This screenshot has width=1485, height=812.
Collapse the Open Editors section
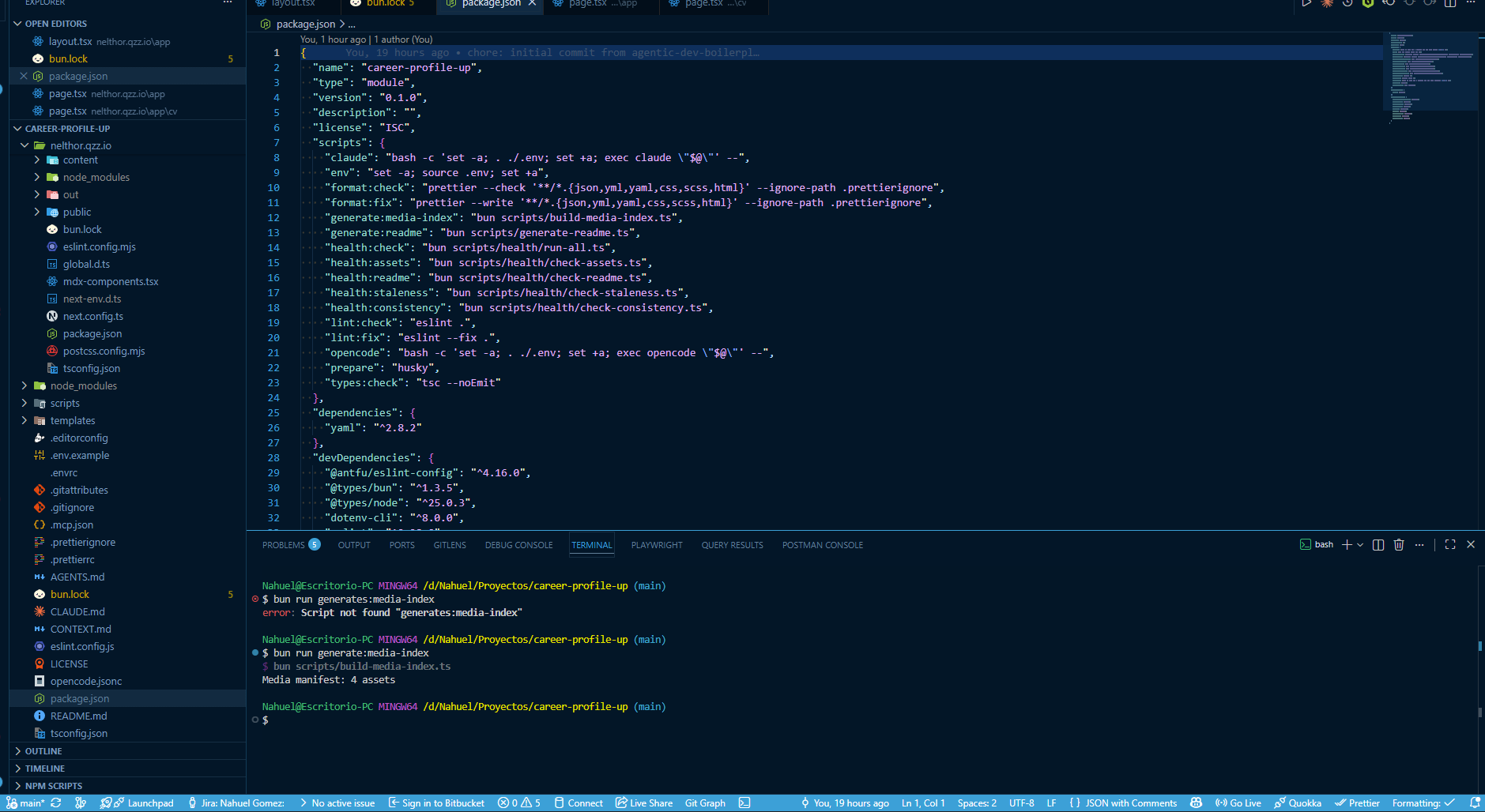pyautogui.click(x=17, y=24)
